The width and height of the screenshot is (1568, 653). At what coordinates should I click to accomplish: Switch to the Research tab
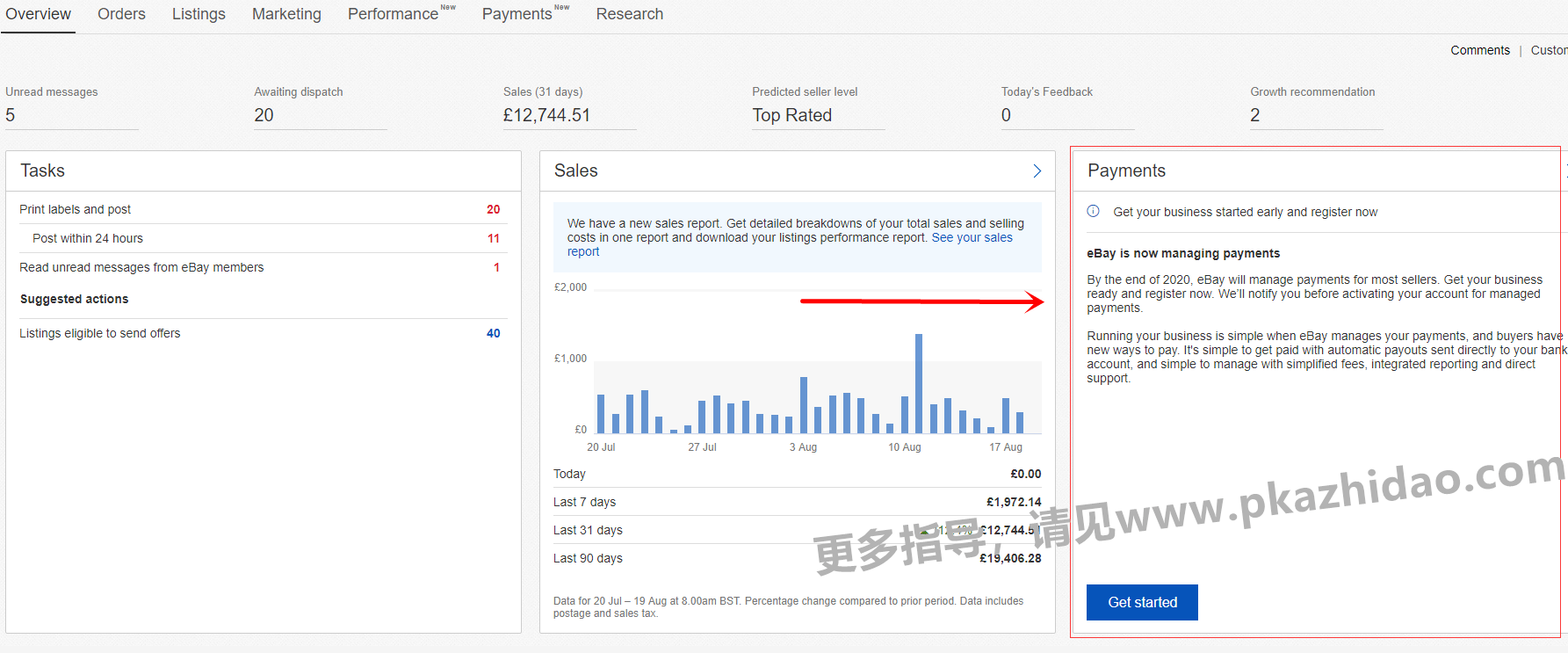tap(630, 14)
